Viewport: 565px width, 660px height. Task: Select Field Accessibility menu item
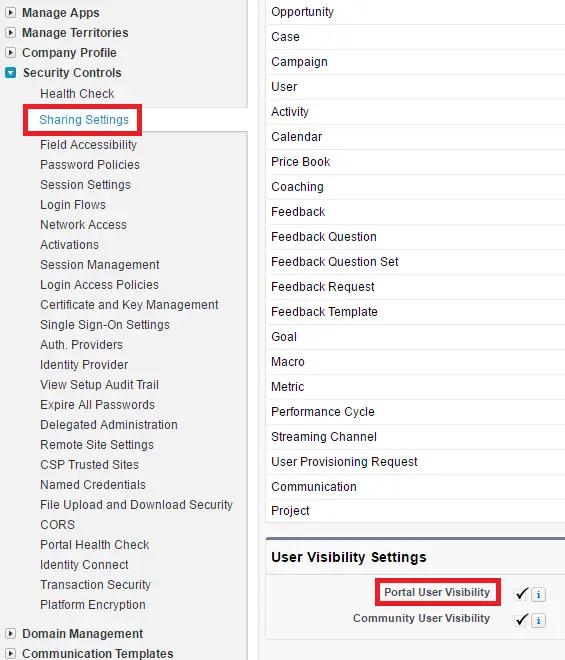point(88,145)
